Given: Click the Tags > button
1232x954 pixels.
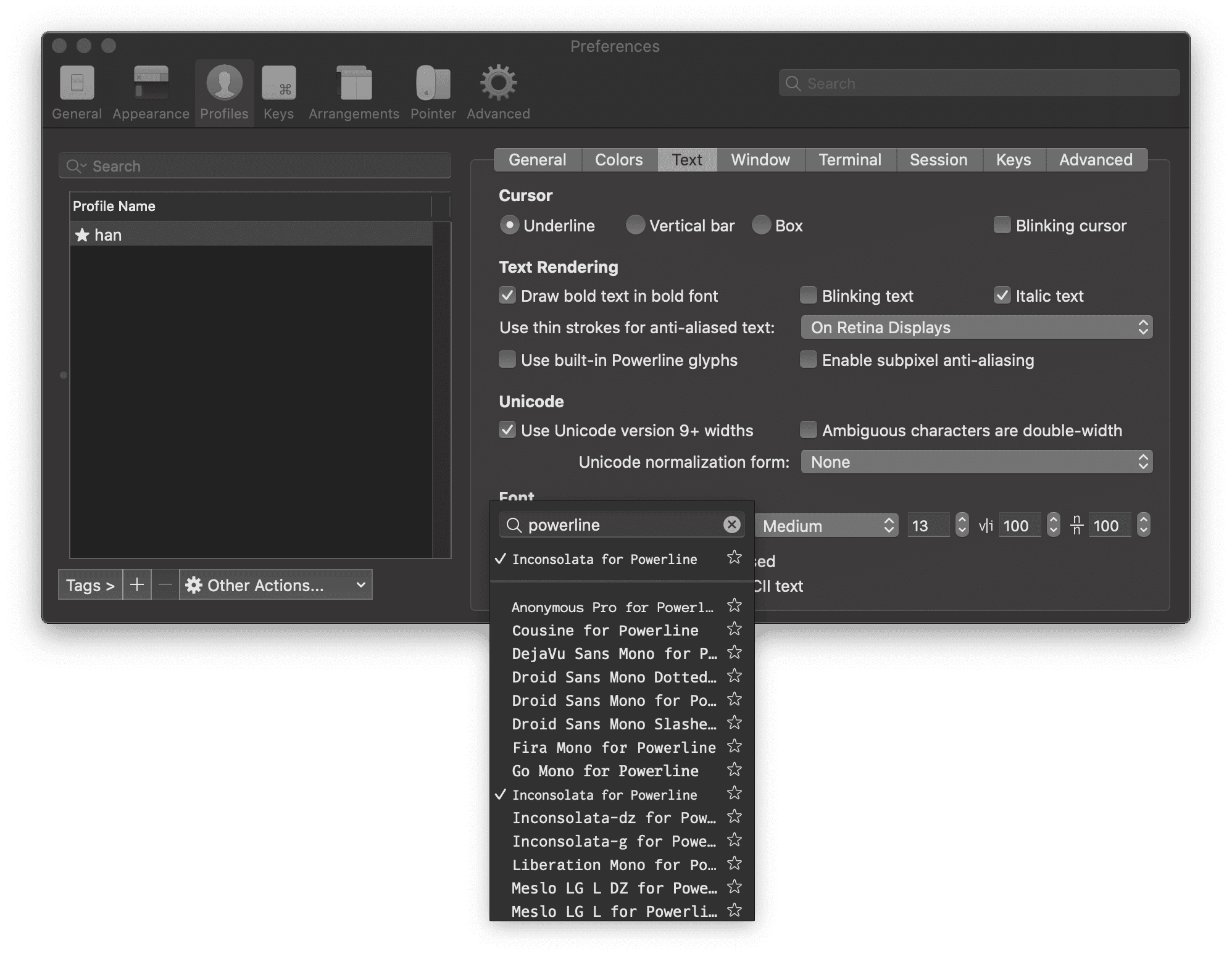Looking at the screenshot, I should tap(90, 584).
